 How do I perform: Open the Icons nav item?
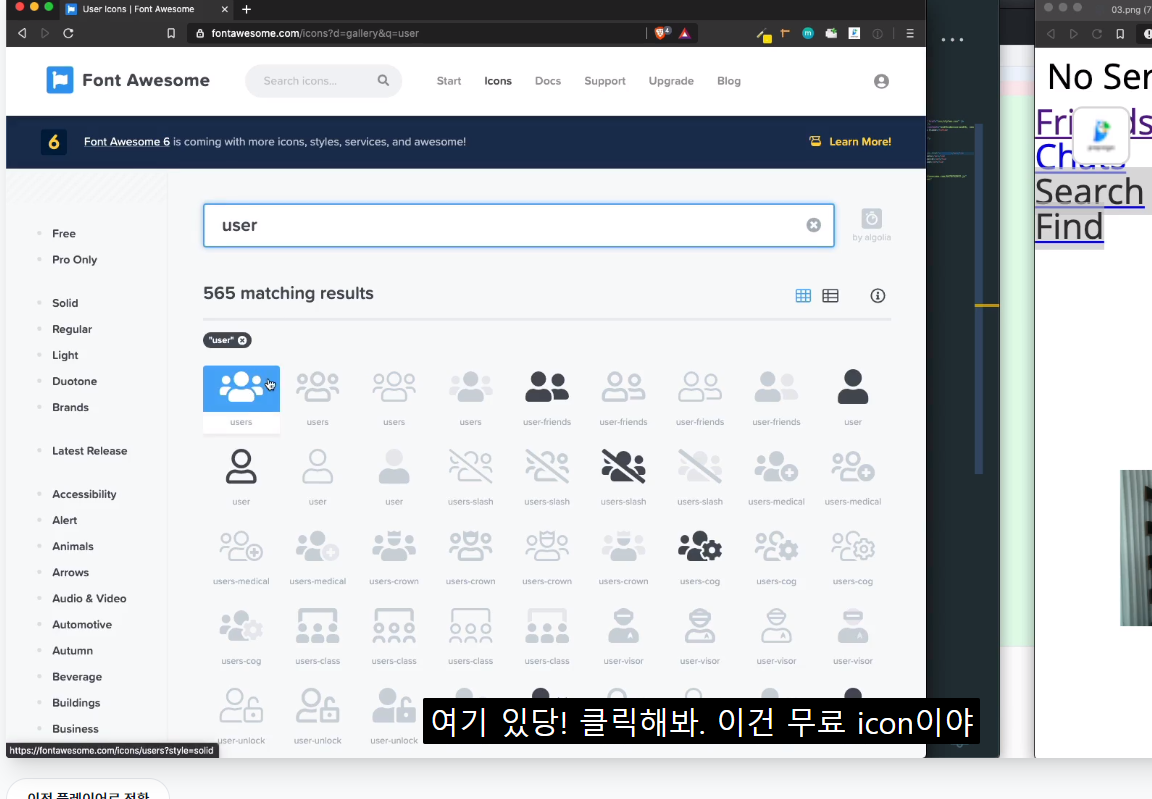pyautogui.click(x=497, y=81)
